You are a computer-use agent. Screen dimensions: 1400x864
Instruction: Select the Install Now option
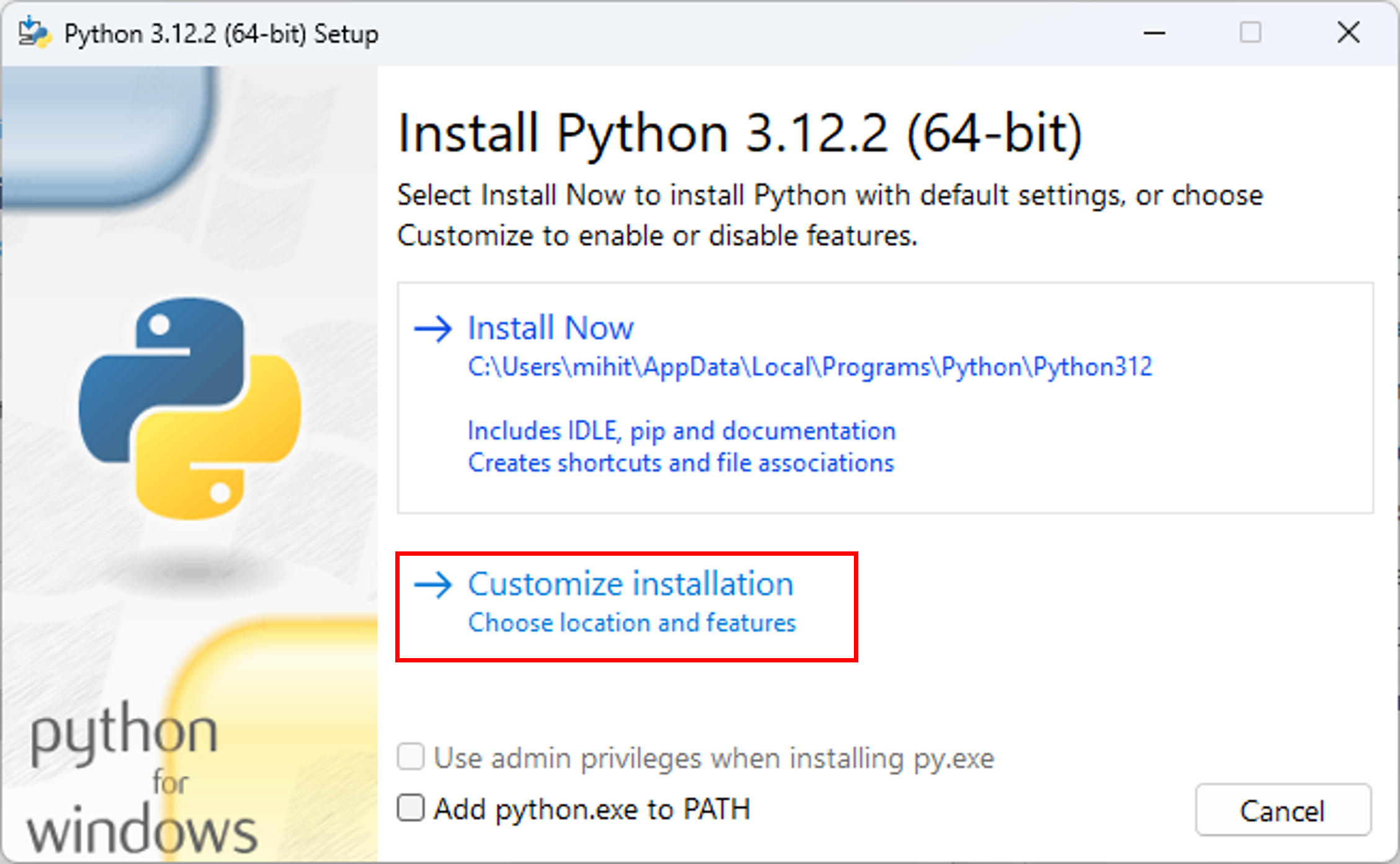click(550, 328)
